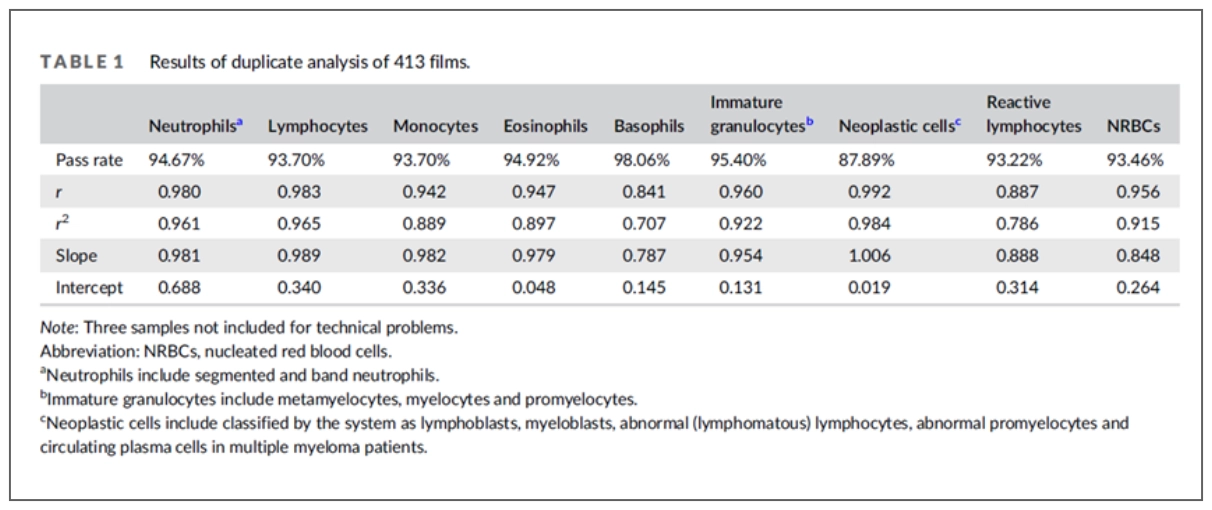The width and height of the screenshot is (1212, 510).
Task: Click the Basophils column header
Action: (x=649, y=127)
